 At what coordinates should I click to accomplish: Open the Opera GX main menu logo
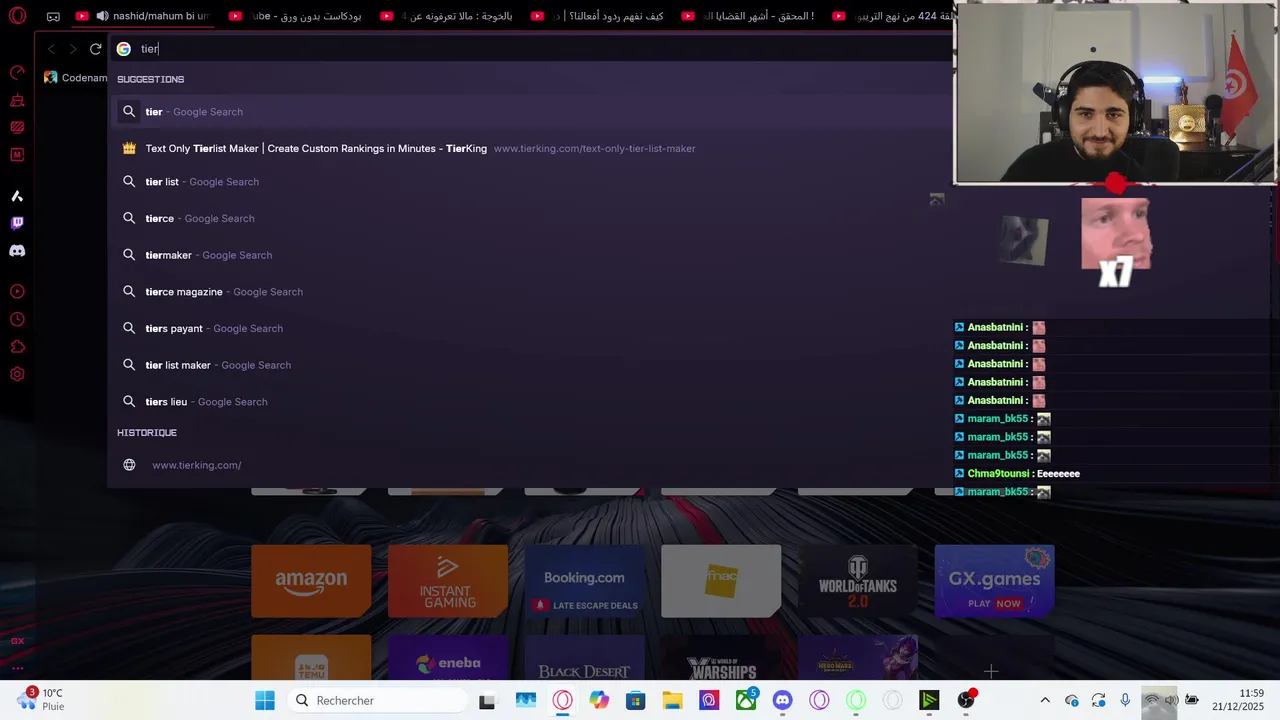pos(17,16)
